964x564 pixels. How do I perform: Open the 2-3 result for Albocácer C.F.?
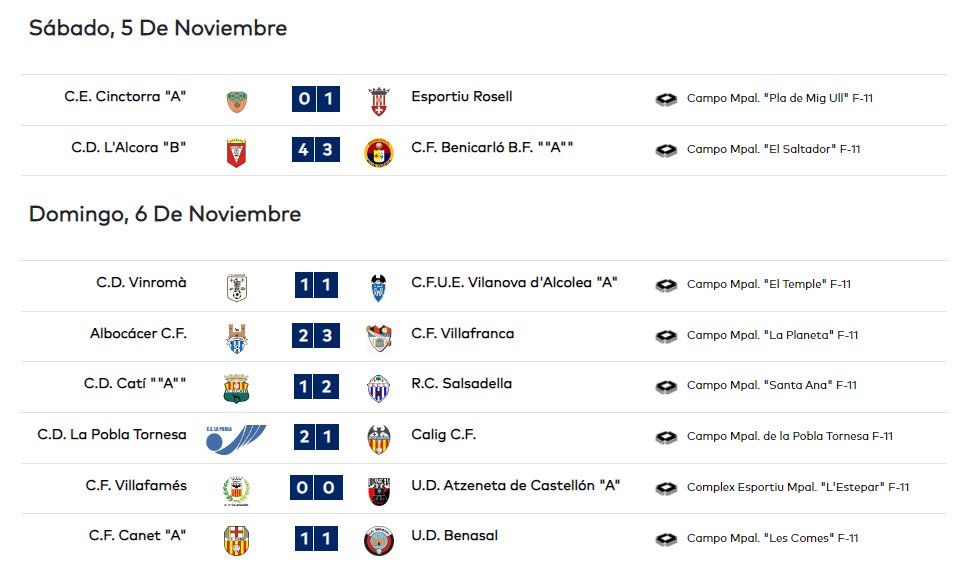coord(315,336)
